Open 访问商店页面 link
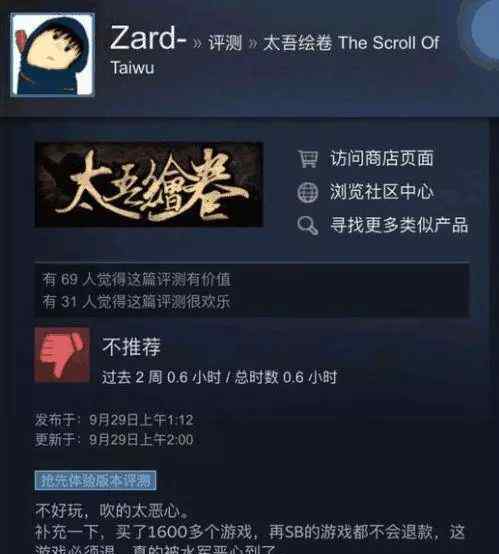 (x=381, y=158)
